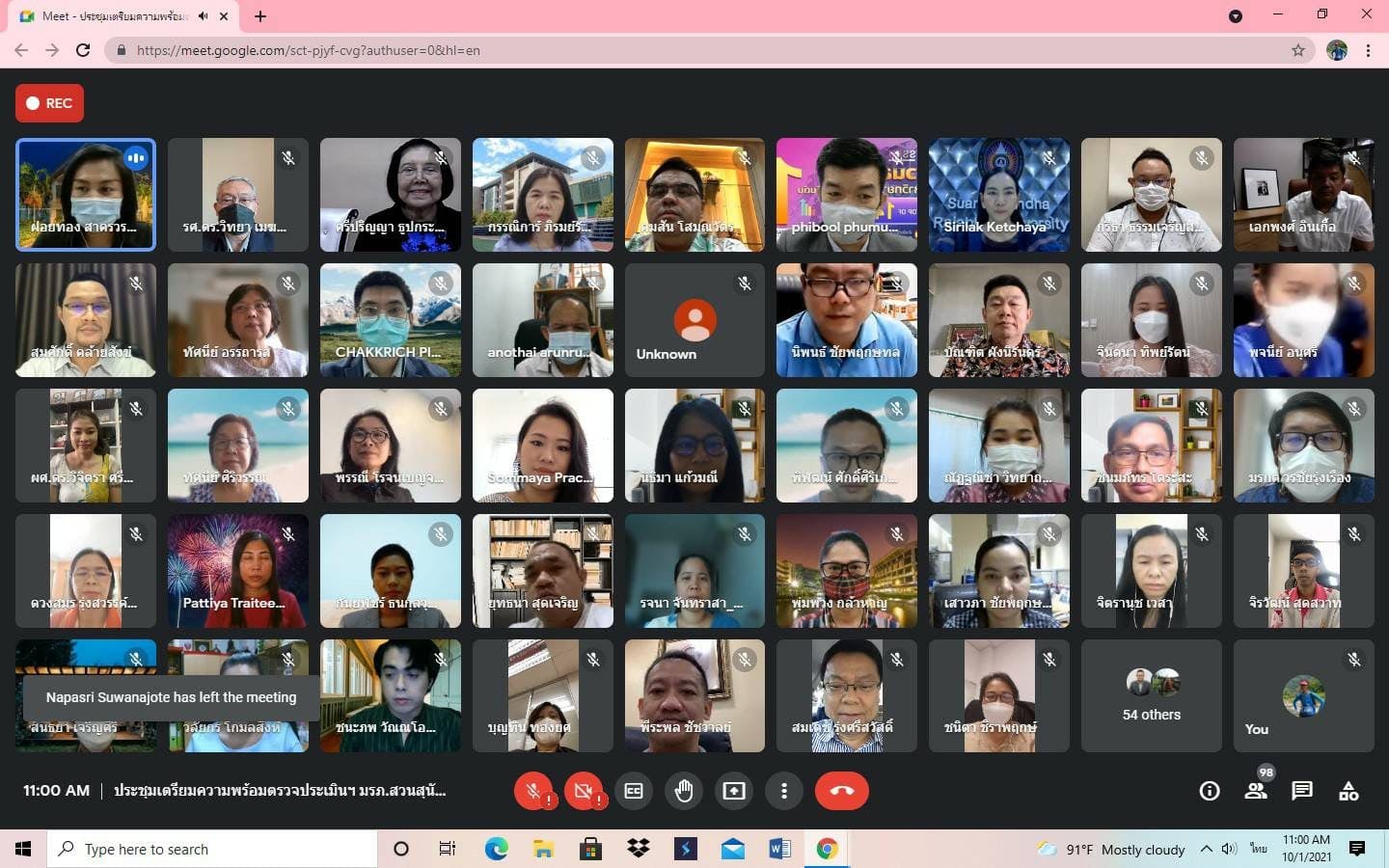Open the Activities shapes icon
This screenshot has width=1389, height=868.
tap(1348, 791)
